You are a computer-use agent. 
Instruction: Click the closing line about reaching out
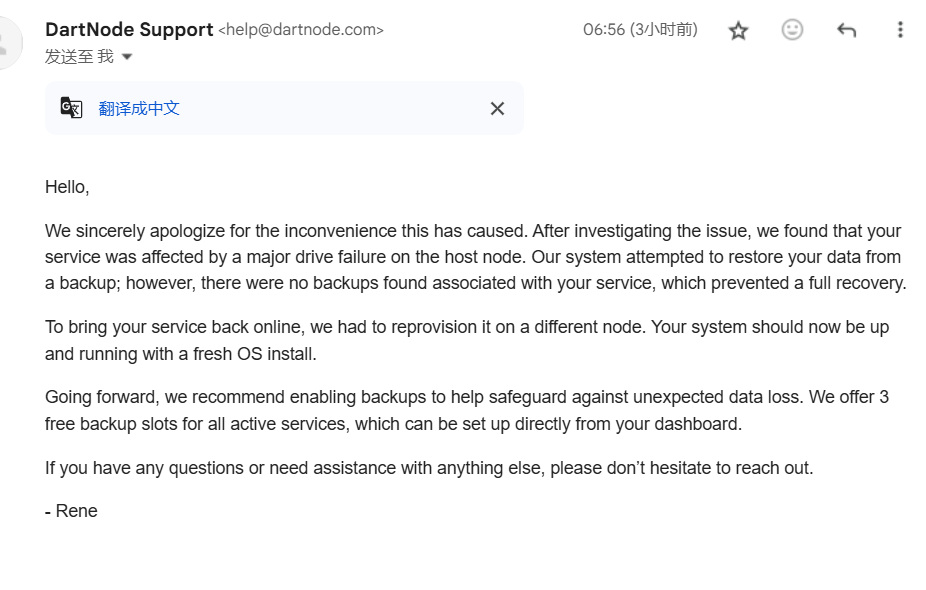point(429,468)
